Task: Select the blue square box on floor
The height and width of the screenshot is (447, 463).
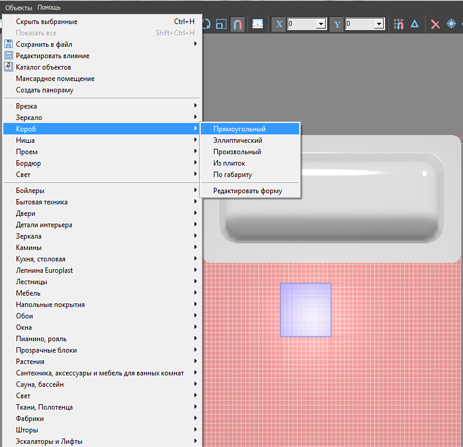Action: pyautogui.click(x=306, y=310)
